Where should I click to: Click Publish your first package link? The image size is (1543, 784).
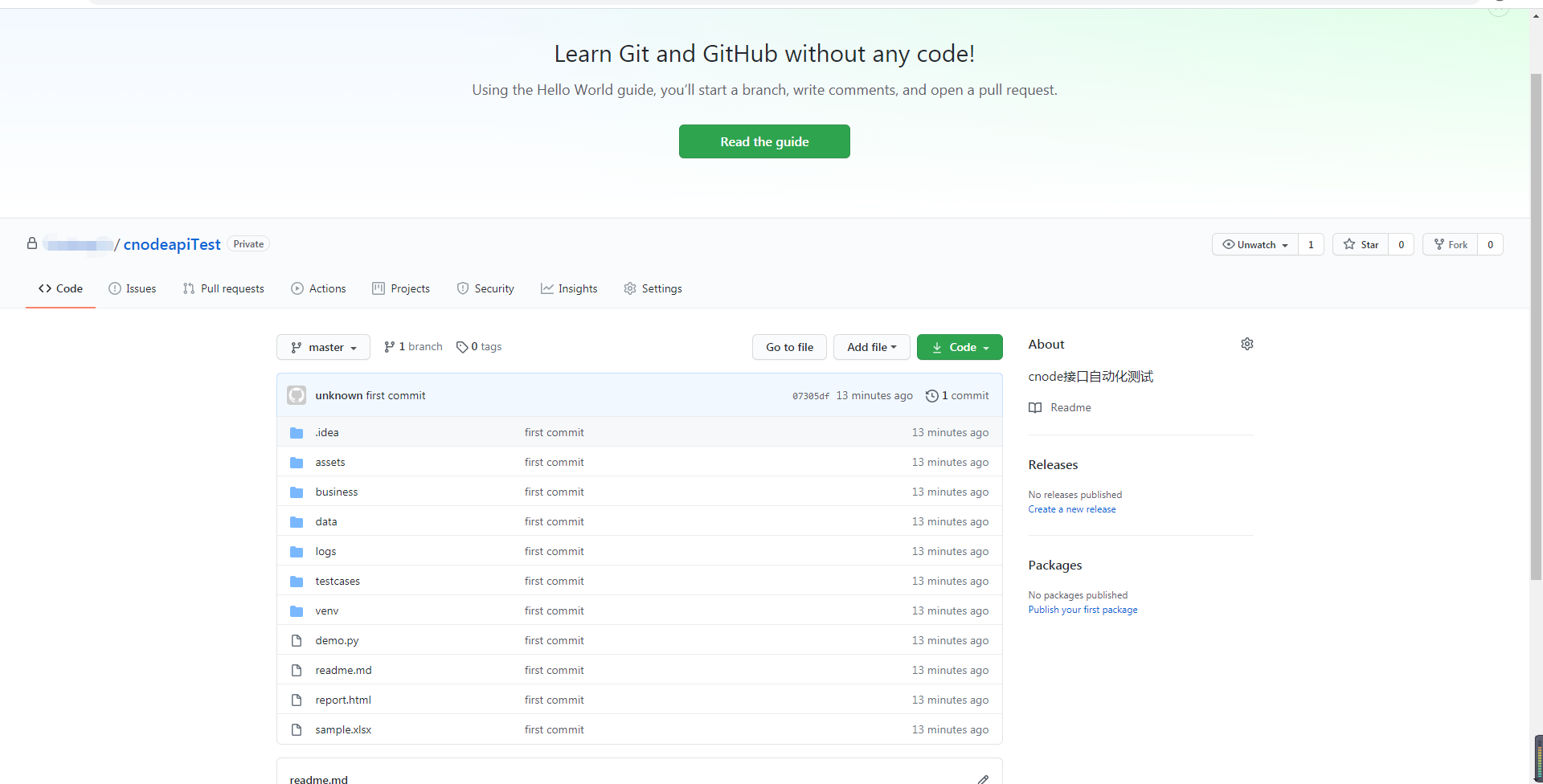(1083, 610)
